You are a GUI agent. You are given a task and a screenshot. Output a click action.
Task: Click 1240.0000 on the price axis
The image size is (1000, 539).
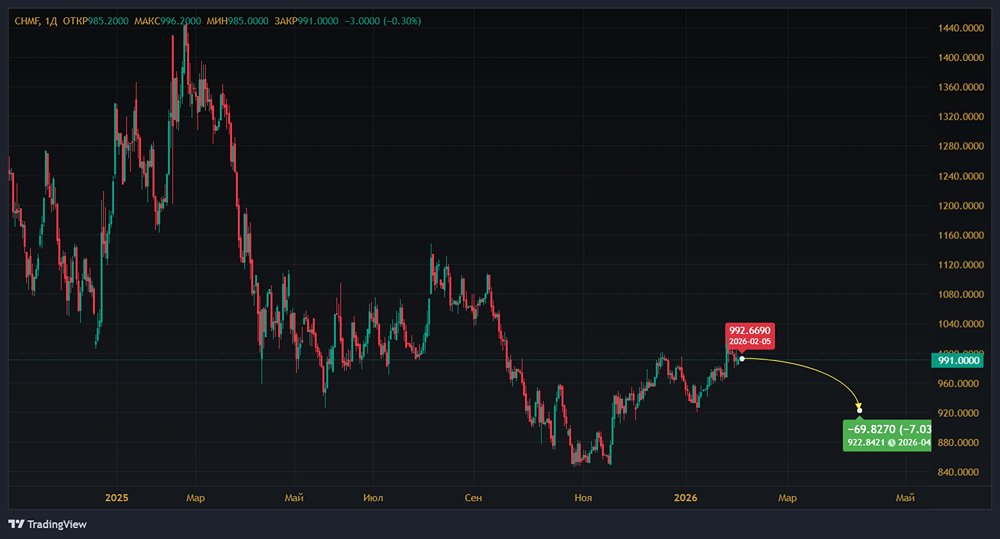(961, 176)
